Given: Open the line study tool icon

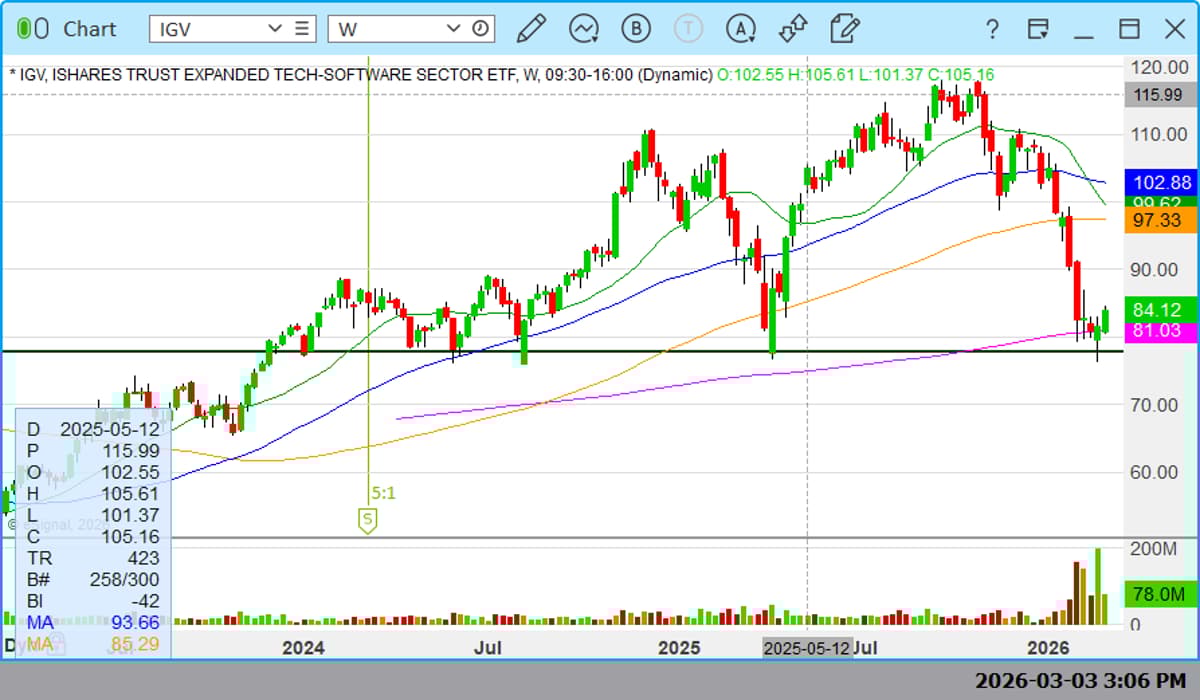Looking at the screenshot, I should 583,29.
